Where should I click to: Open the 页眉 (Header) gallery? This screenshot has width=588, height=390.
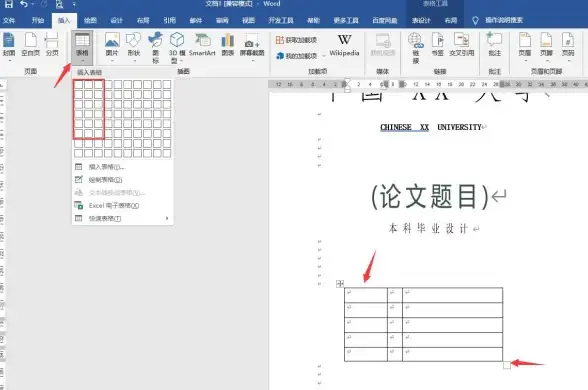coord(525,47)
